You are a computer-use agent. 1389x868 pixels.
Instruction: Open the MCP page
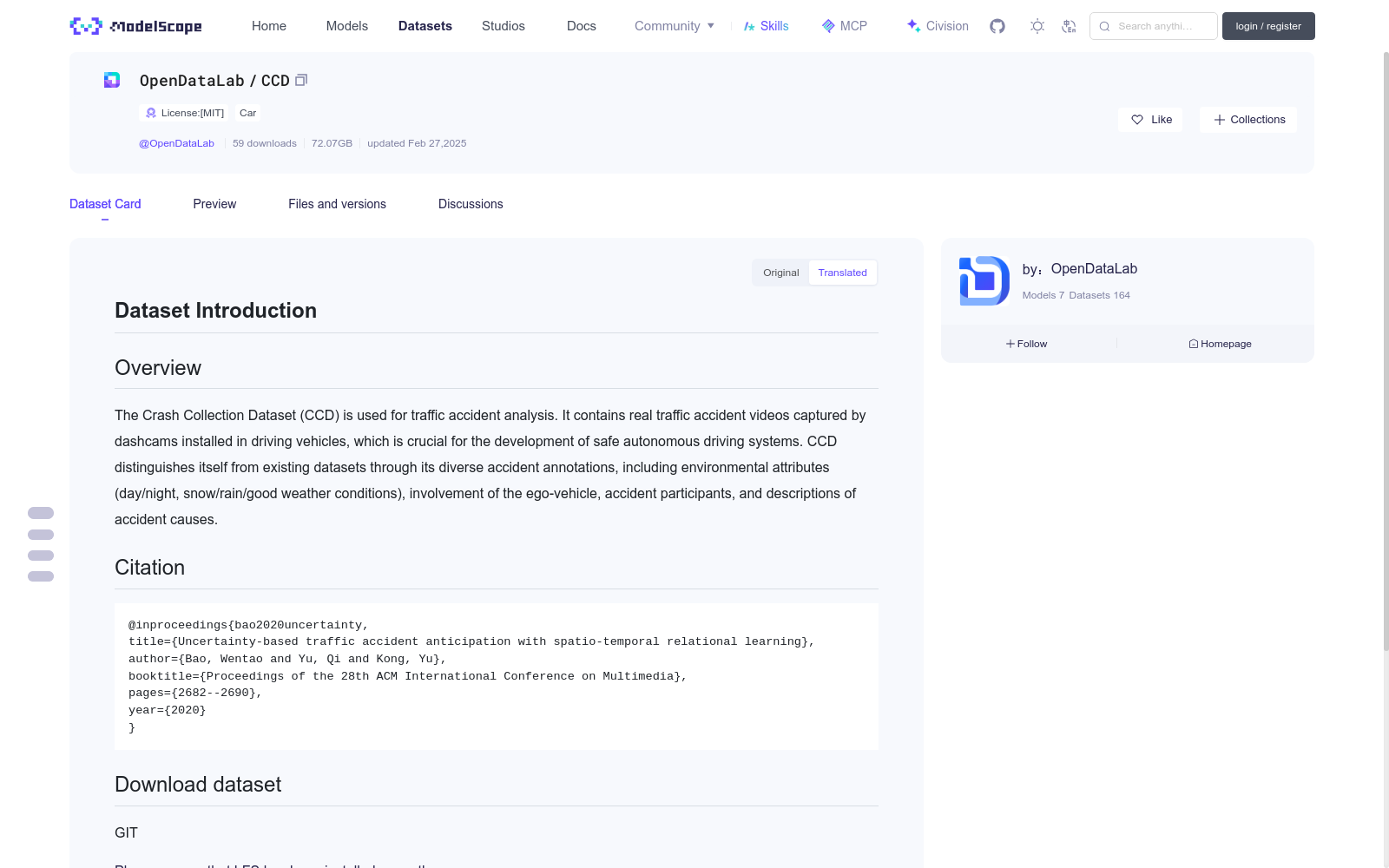(x=844, y=26)
